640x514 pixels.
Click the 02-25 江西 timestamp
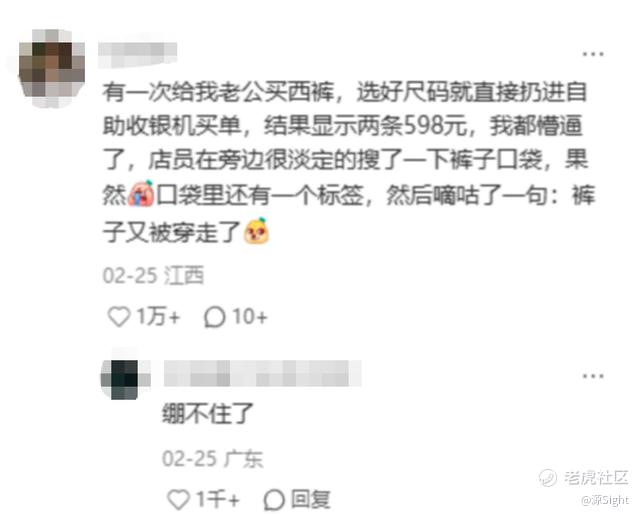pos(153,276)
